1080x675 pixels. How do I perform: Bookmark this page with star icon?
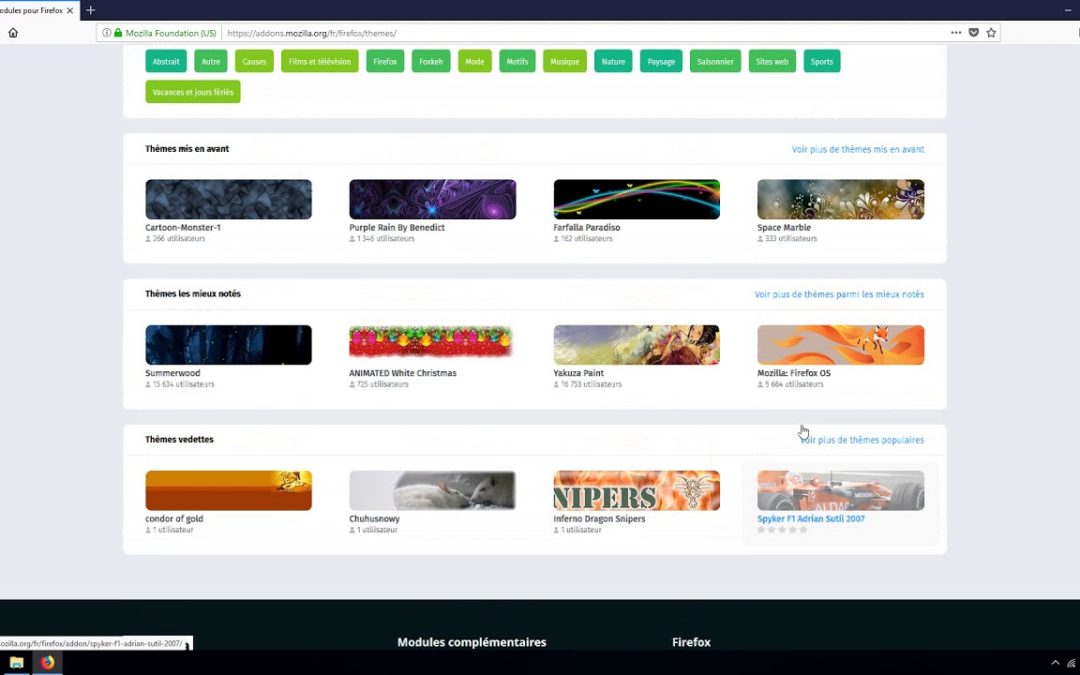pos(991,33)
